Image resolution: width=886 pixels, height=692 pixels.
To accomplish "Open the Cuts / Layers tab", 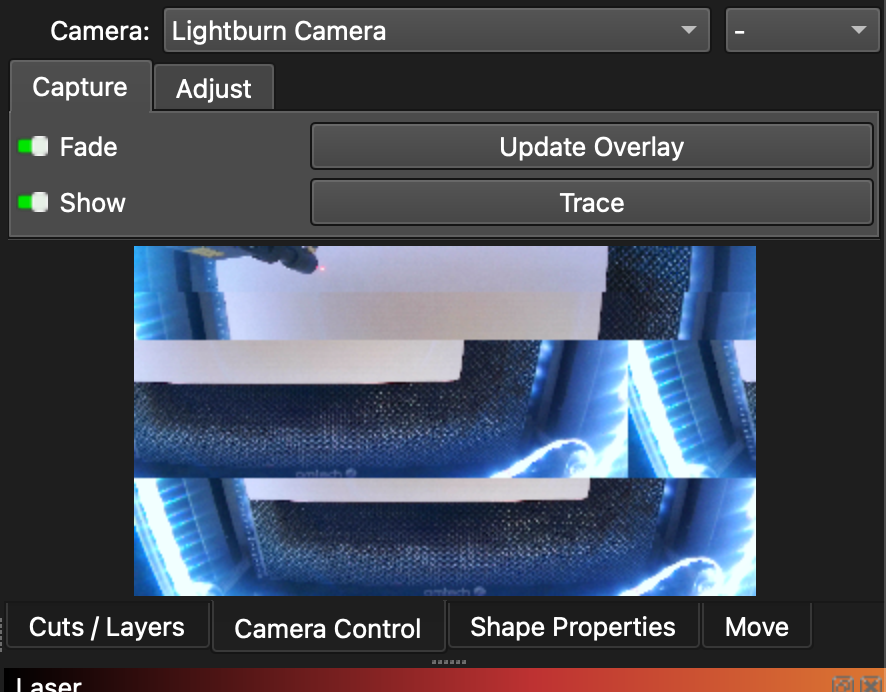I will (107, 627).
